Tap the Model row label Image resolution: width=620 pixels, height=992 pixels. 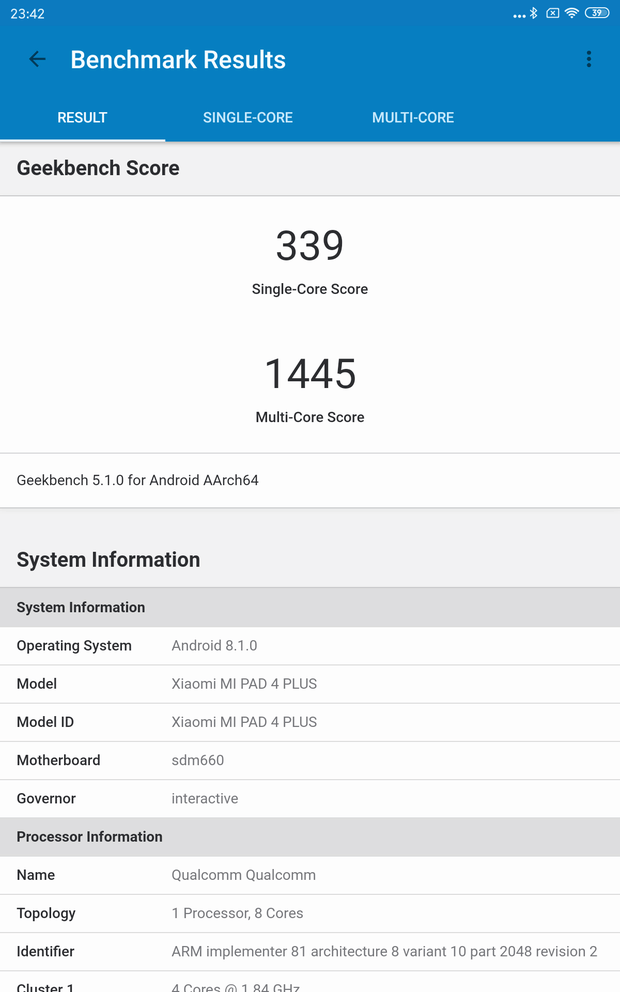click(37, 684)
